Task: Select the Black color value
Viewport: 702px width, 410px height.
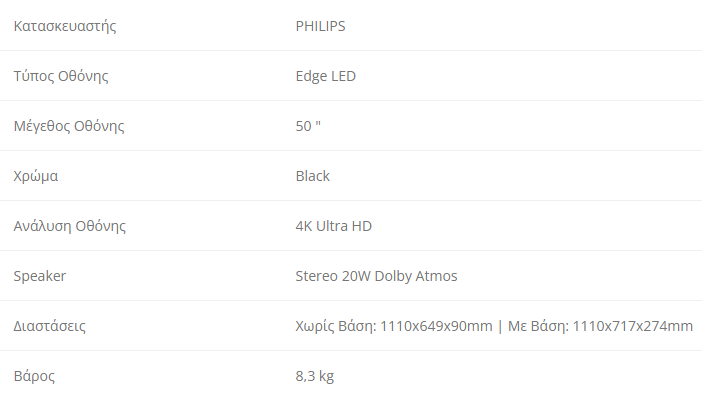Action: click(x=312, y=176)
